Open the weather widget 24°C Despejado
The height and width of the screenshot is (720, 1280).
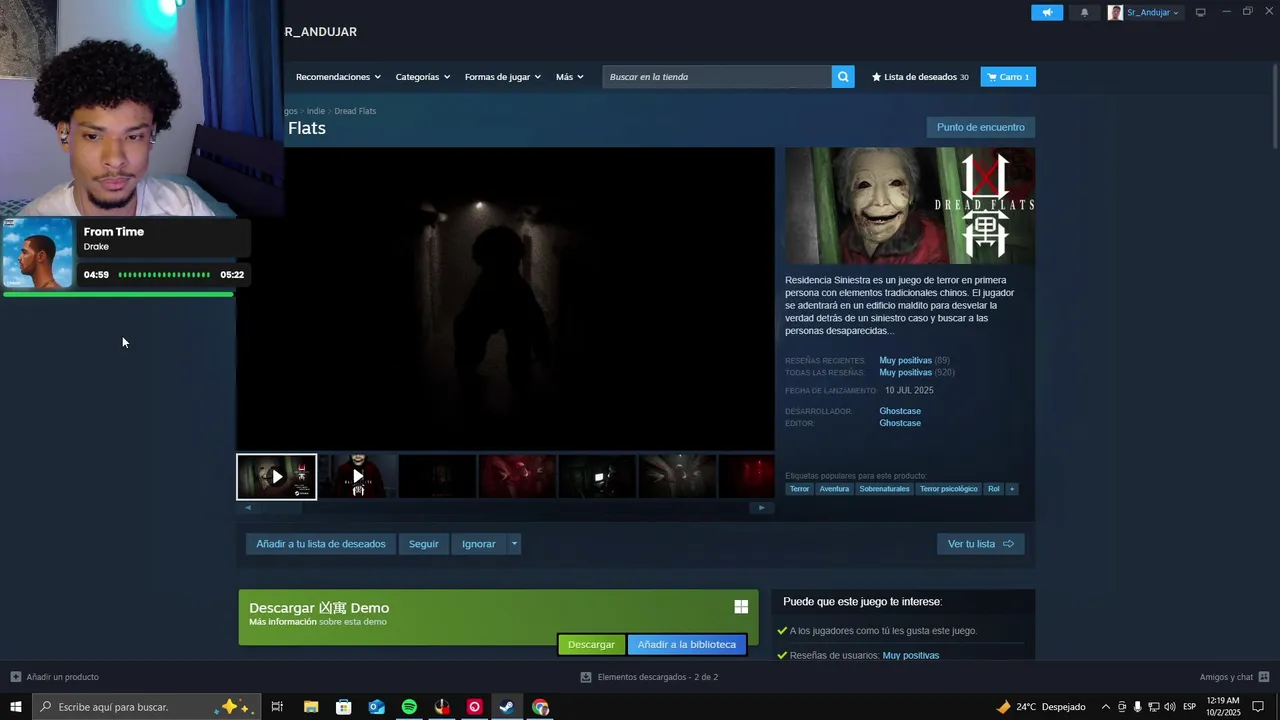pyautogui.click(x=1041, y=707)
